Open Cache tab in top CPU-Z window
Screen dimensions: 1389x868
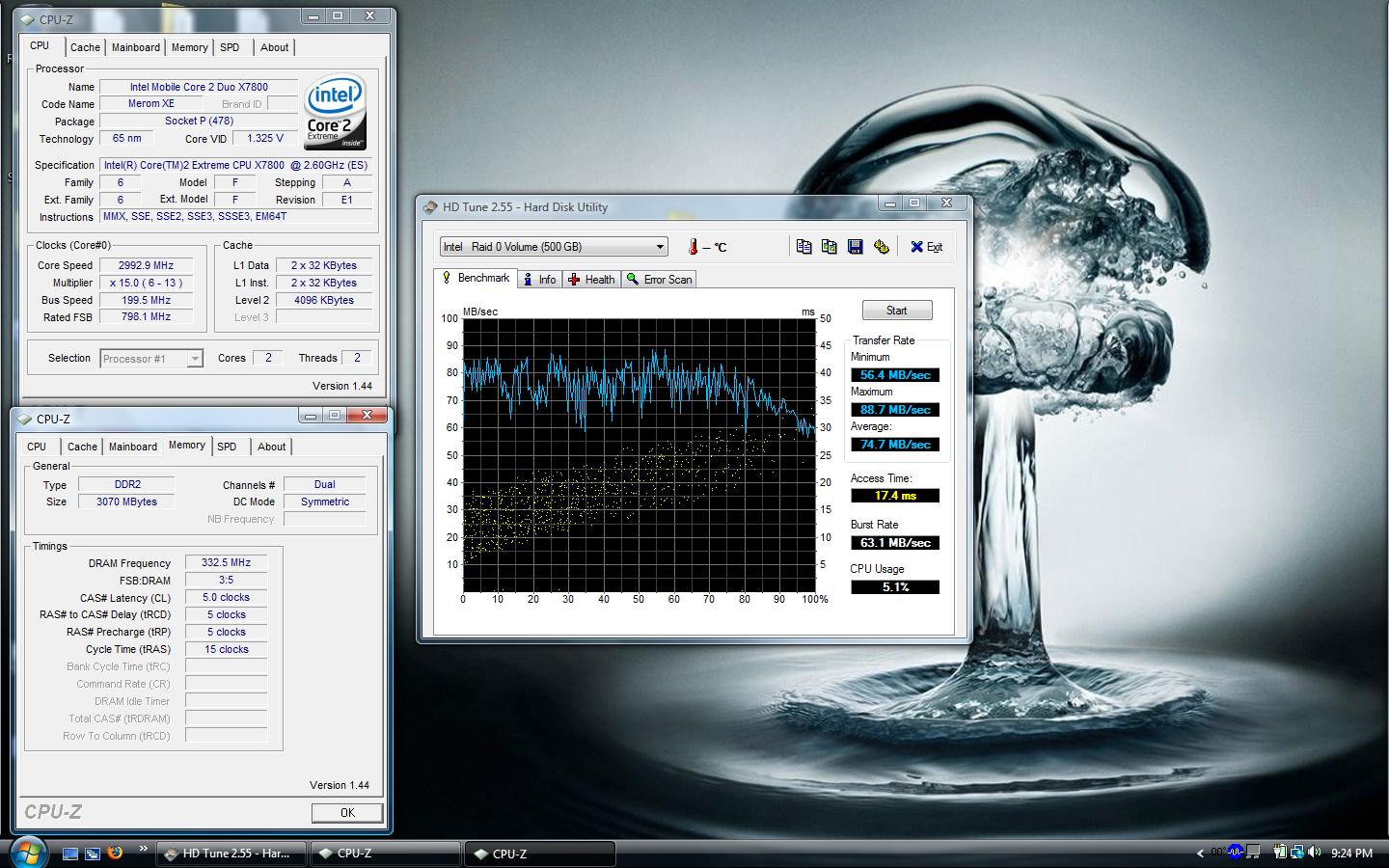pyautogui.click(x=85, y=47)
